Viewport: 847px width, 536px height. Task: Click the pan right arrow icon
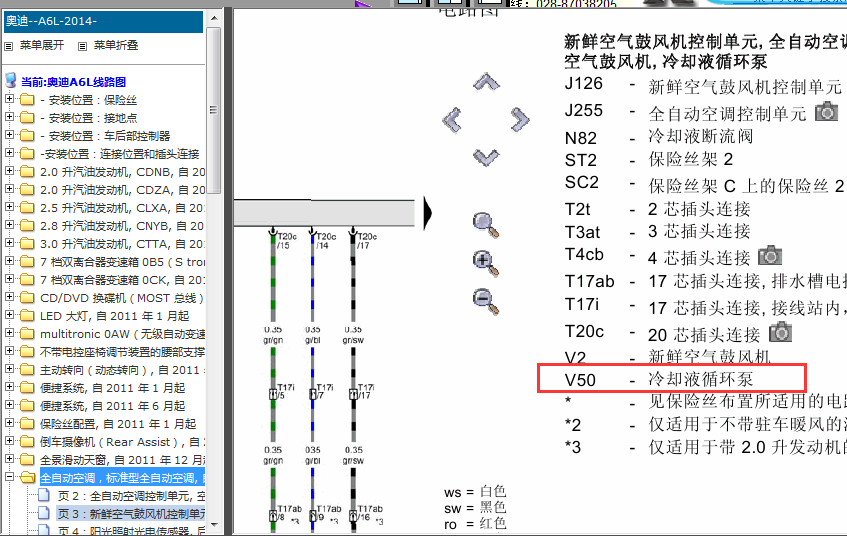tap(520, 119)
